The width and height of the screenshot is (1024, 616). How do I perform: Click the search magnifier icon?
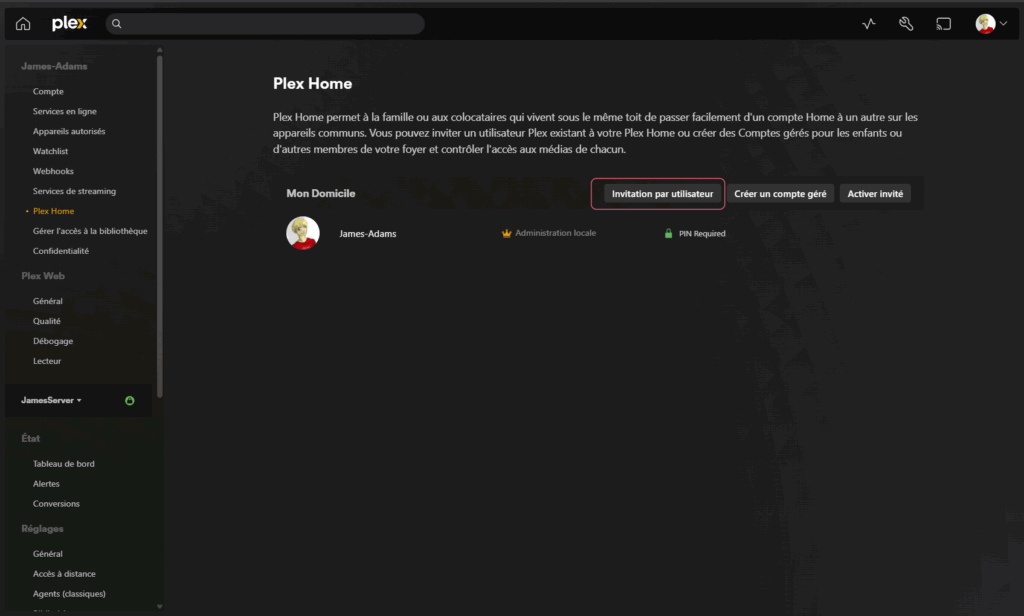(x=116, y=24)
